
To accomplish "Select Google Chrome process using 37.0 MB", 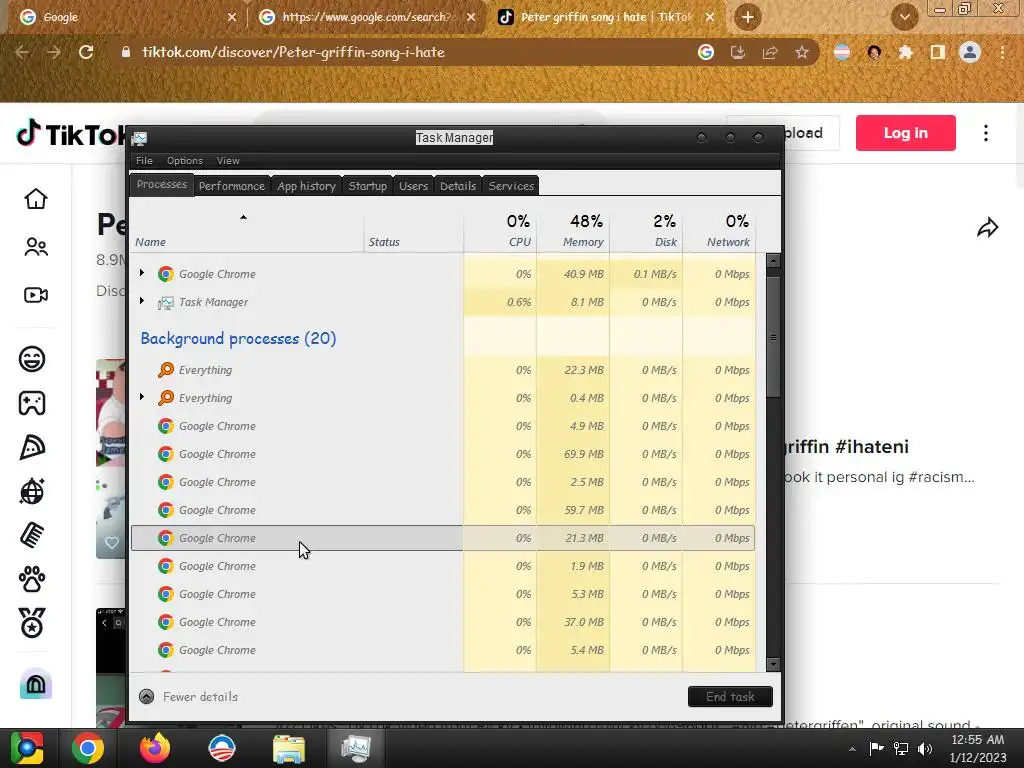I will click(x=443, y=622).
